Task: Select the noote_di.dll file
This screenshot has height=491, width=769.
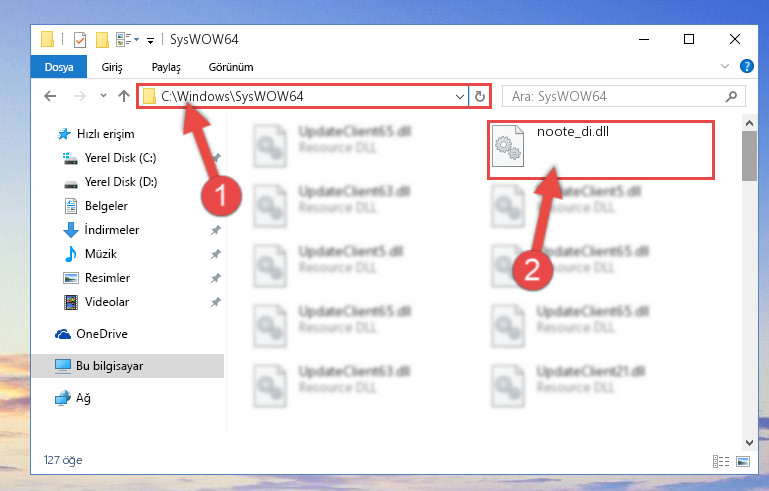Action: [x=600, y=150]
